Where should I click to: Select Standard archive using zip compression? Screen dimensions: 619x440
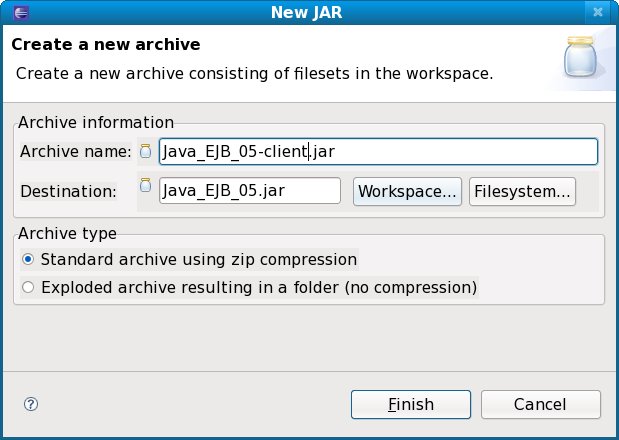click(x=28, y=260)
